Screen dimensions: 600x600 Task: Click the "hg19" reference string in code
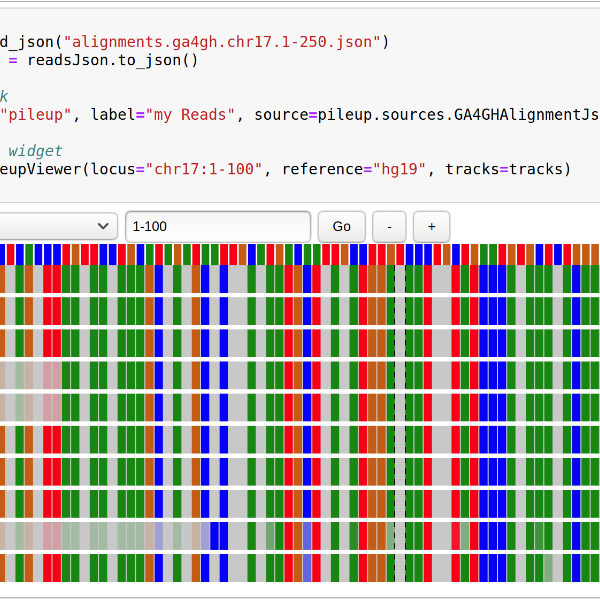[x=400, y=169]
